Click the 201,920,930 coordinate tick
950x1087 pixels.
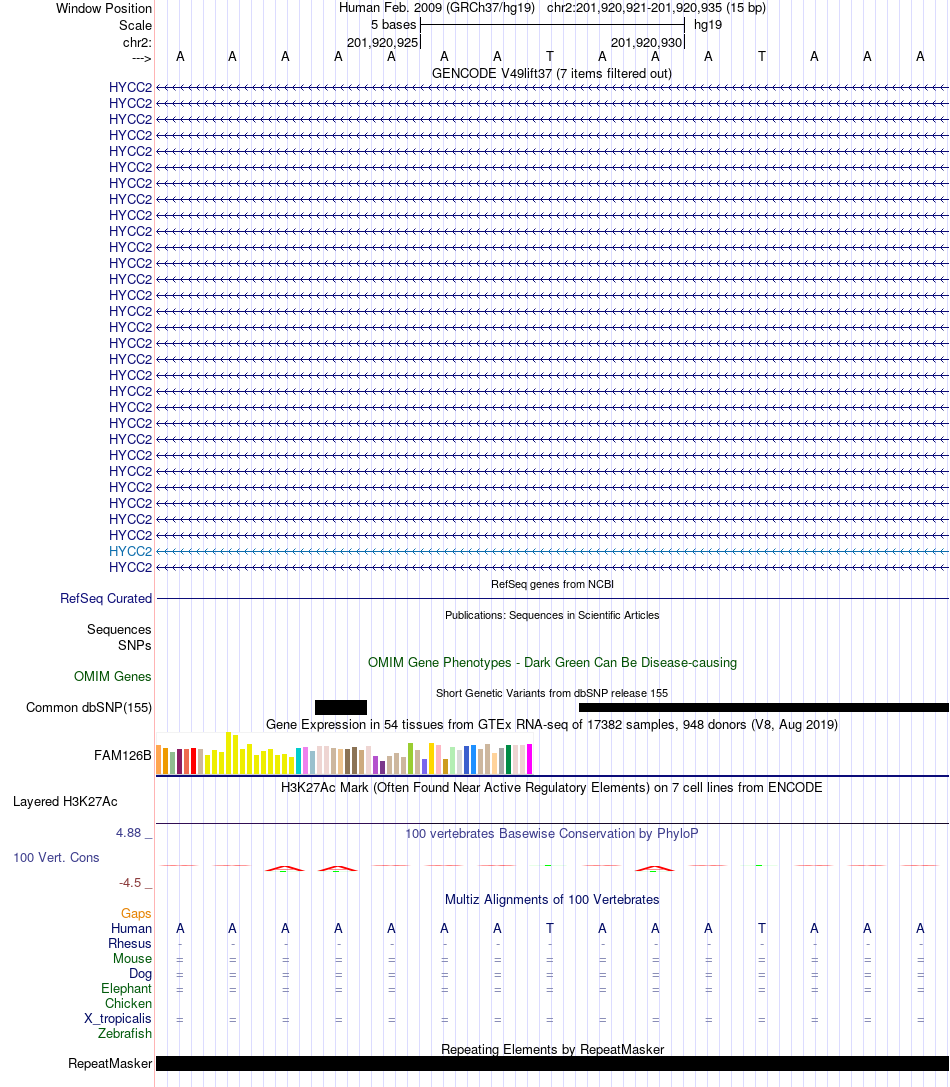[x=646, y=42]
